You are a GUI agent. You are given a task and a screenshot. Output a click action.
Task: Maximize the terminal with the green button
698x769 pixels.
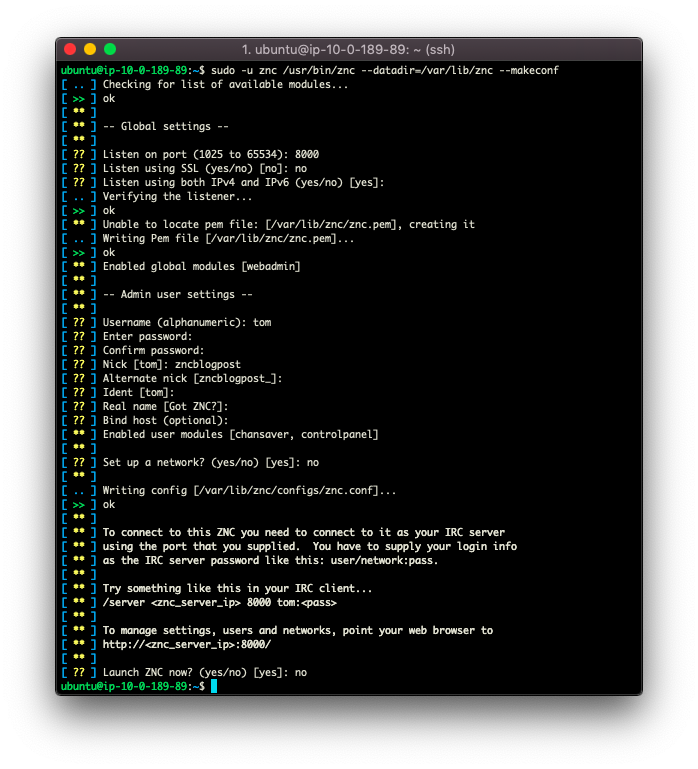[x=110, y=49]
